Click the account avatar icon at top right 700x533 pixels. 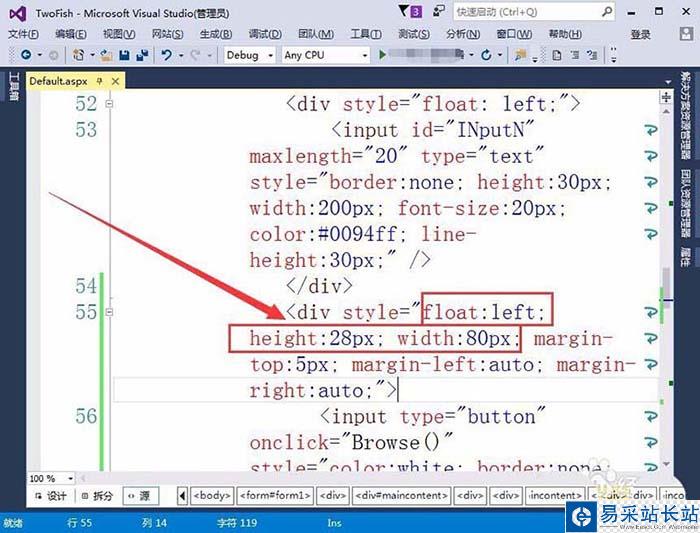pyautogui.click(x=686, y=34)
